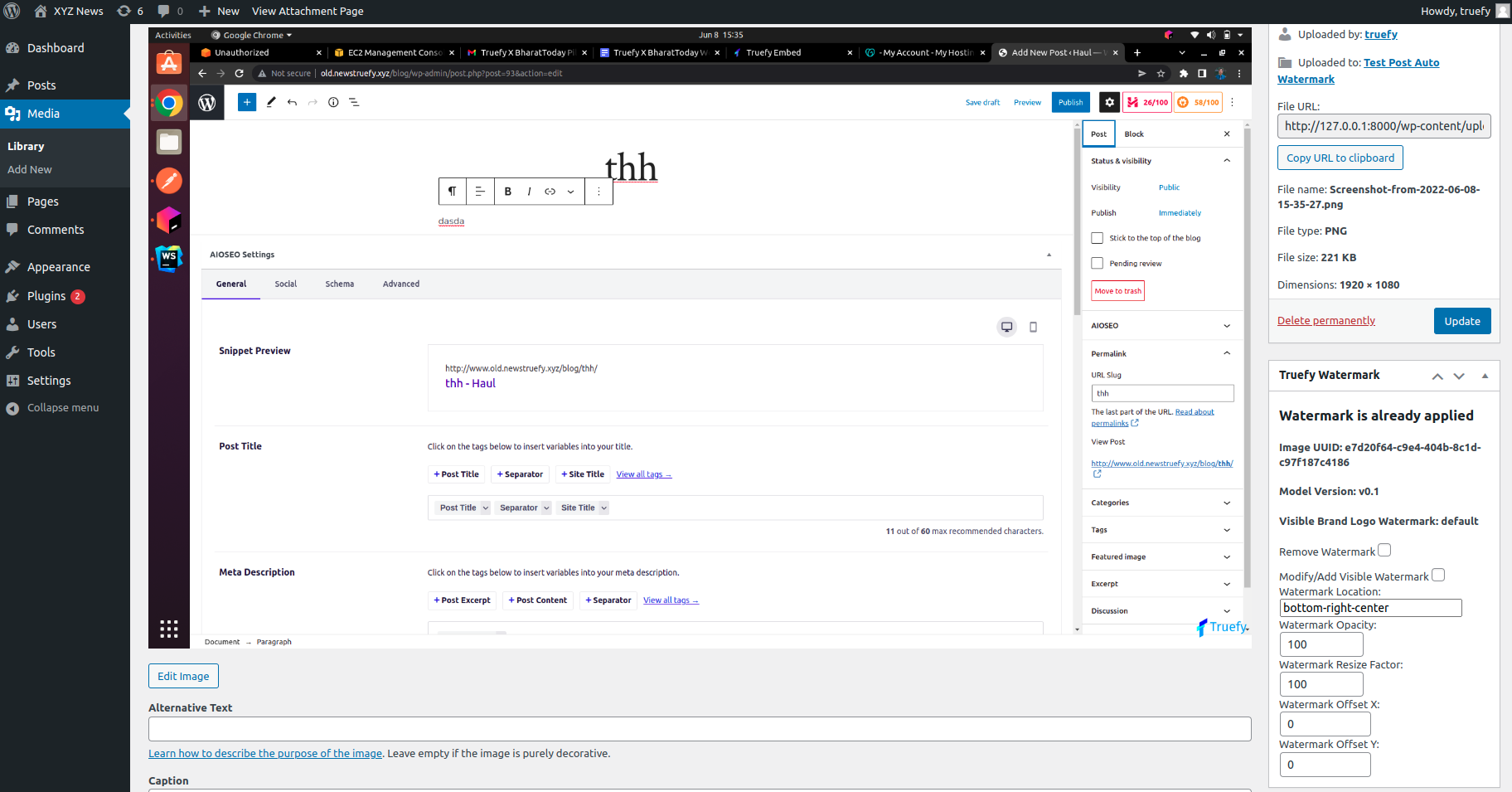The image size is (1512, 792).
Task: Open the Media Library submenu item
Action: point(26,146)
